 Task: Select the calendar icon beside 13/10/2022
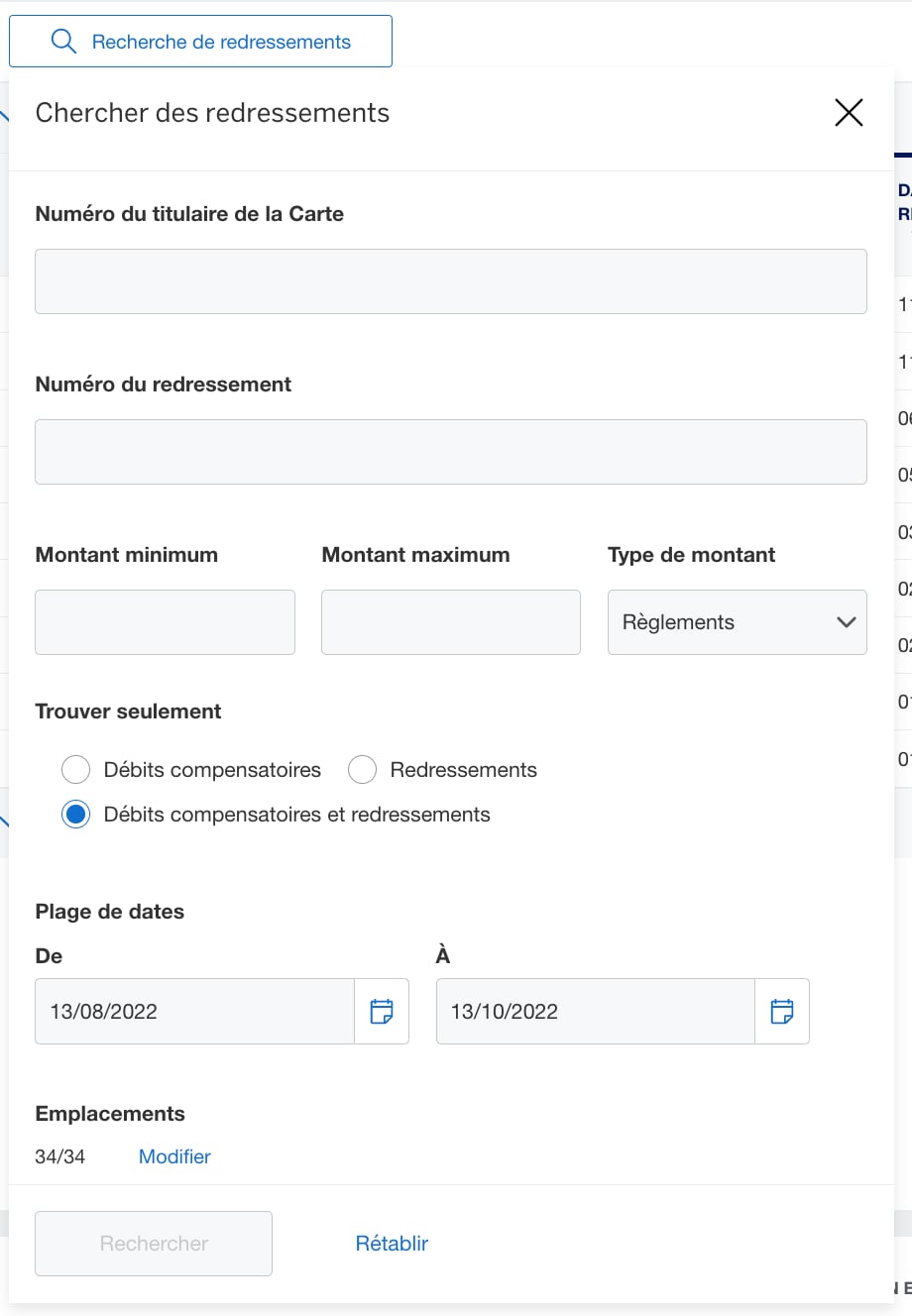[x=783, y=1011]
